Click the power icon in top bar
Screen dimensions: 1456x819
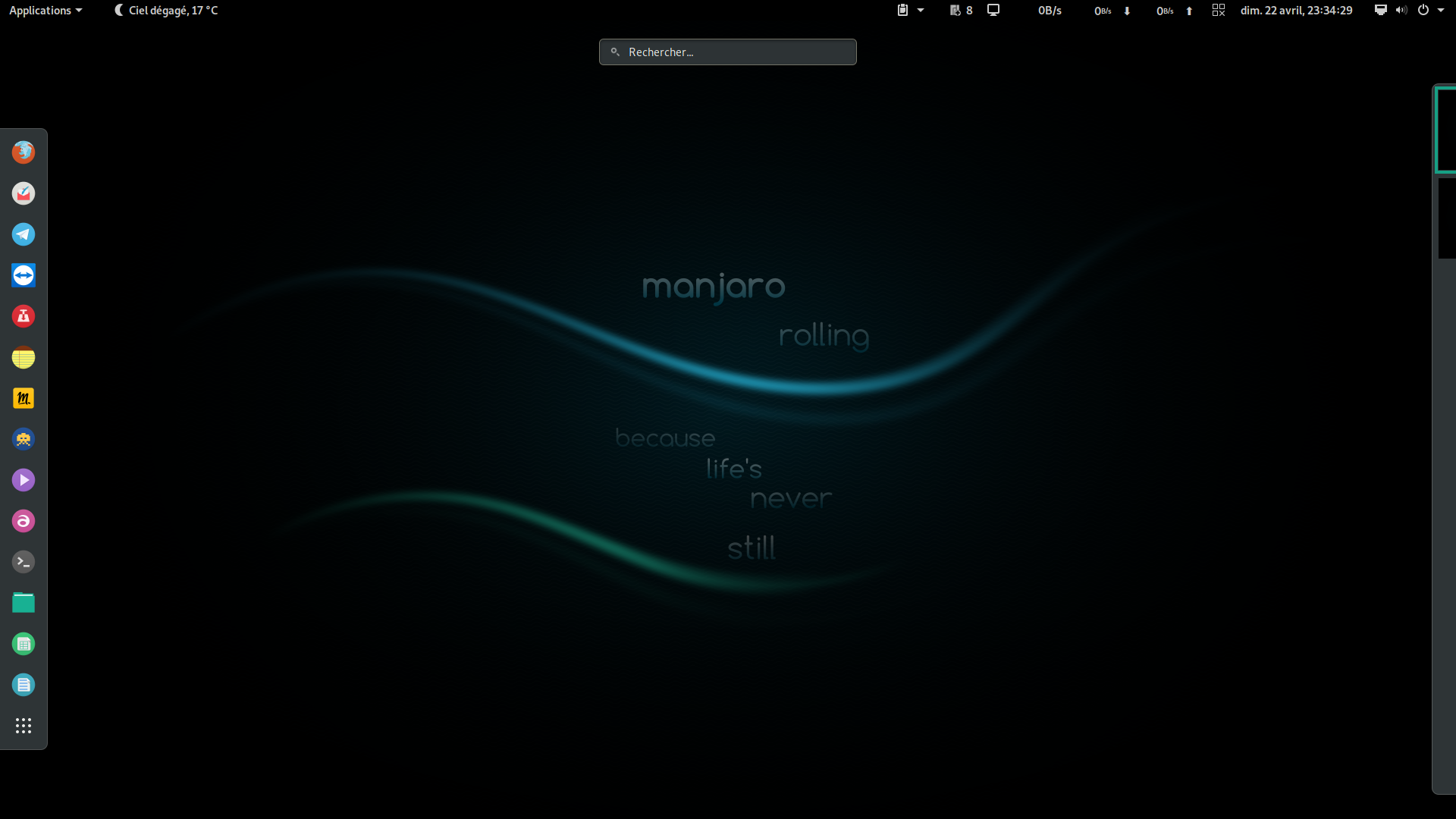pos(1423,11)
